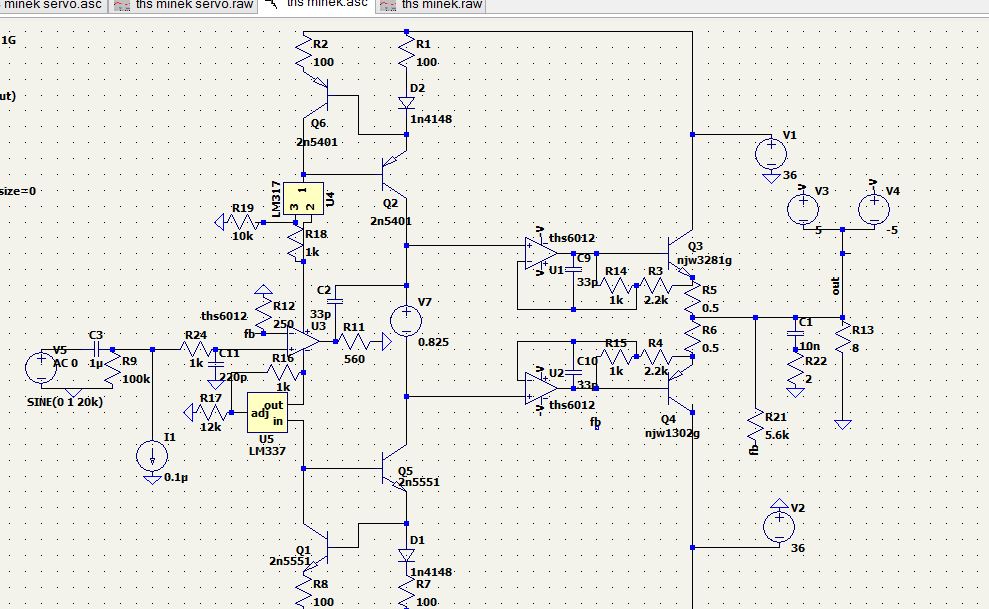Viewport: 989px width, 609px height.
Task: Select emitter resistor R6 symbol
Action: pyautogui.click(x=693, y=338)
